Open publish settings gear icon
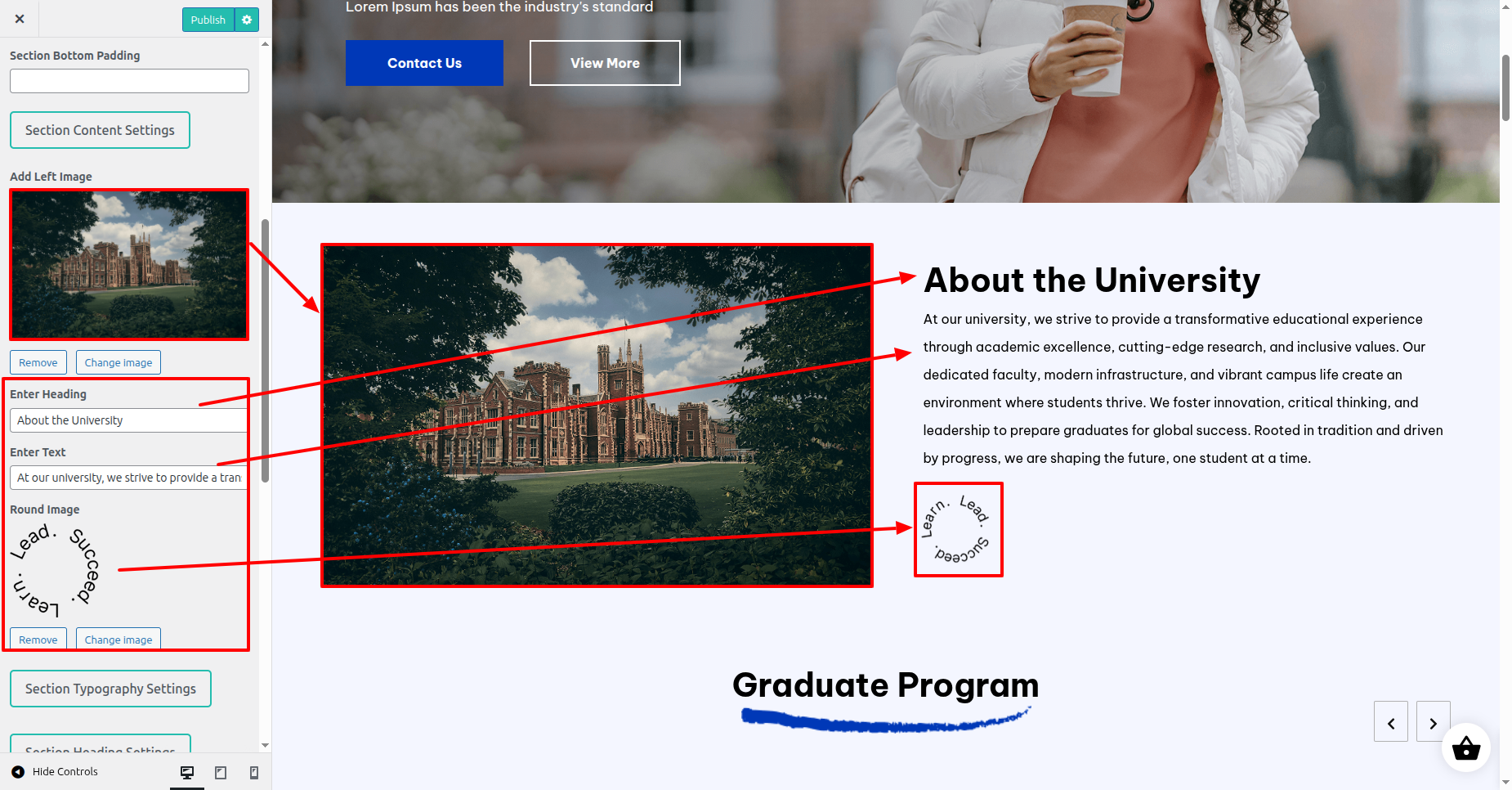Screen dimensions: 1512x790 (x=247, y=20)
